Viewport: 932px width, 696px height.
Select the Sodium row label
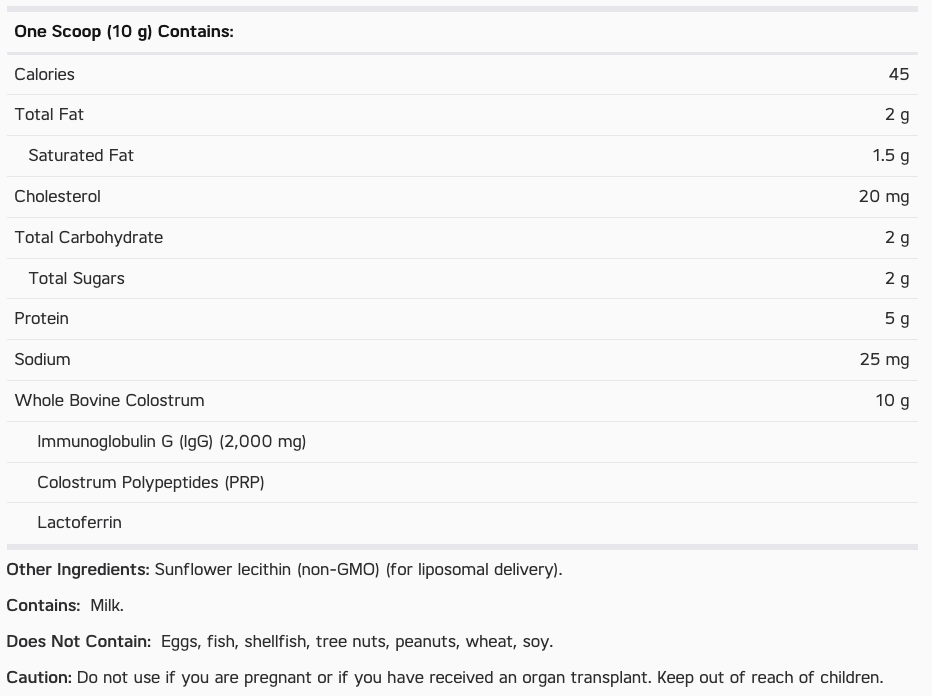(43, 359)
